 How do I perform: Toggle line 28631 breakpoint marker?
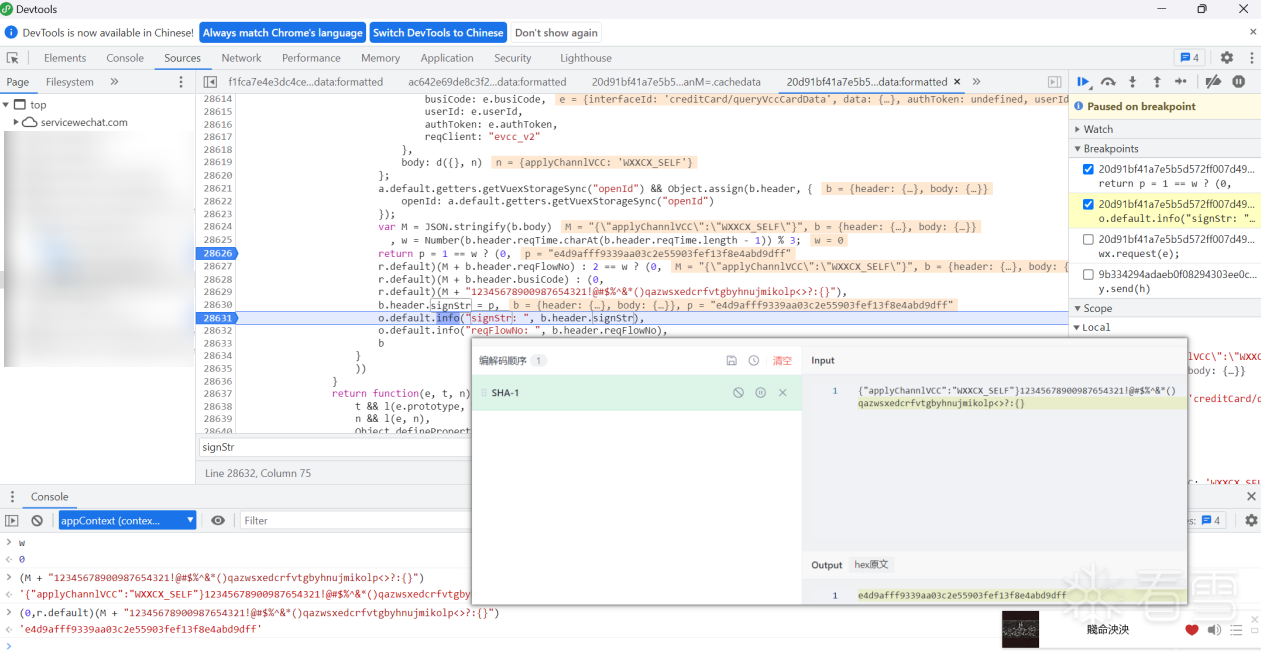(215, 318)
